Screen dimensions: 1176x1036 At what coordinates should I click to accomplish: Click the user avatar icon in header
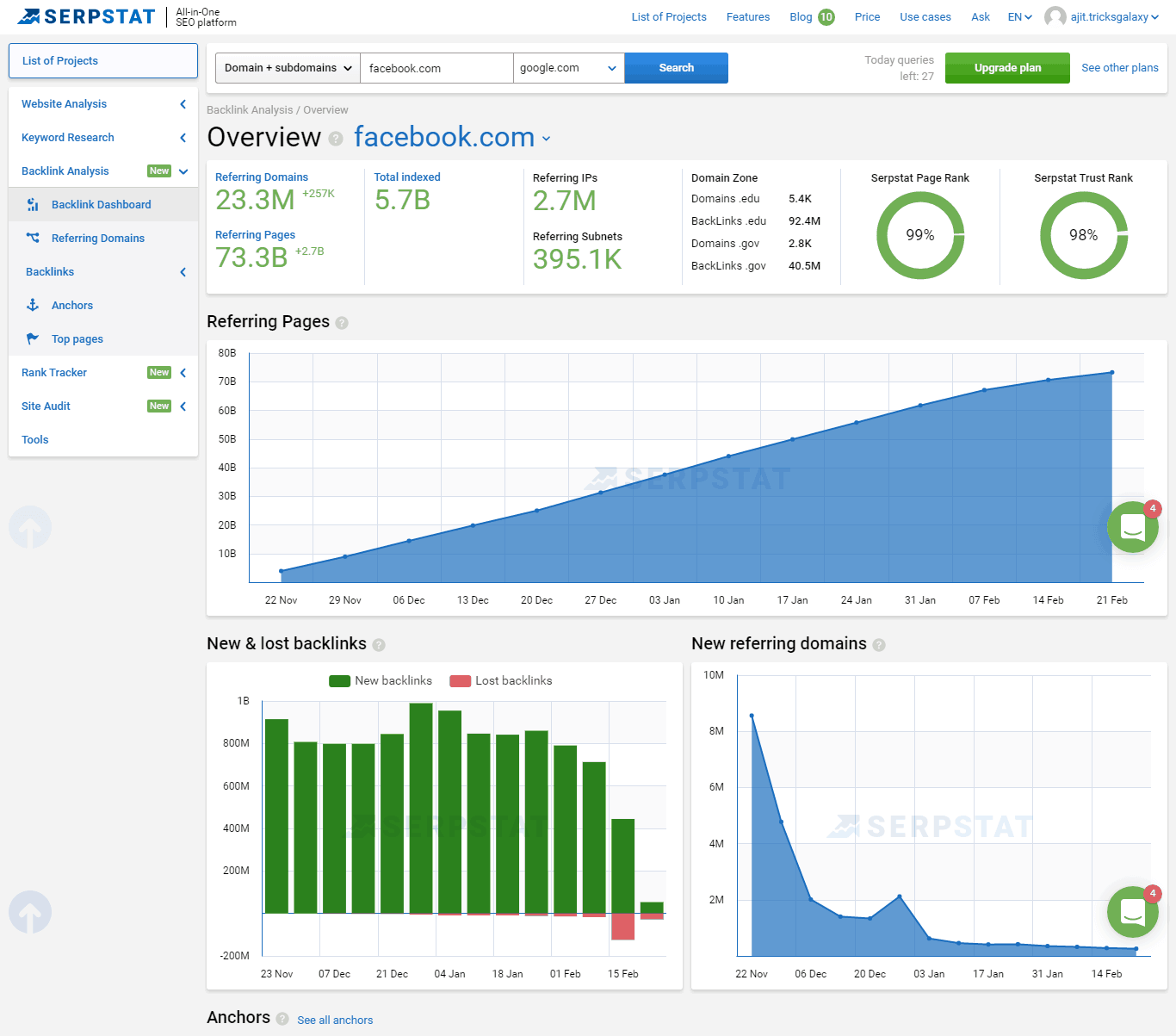(x=1055, y=17)
